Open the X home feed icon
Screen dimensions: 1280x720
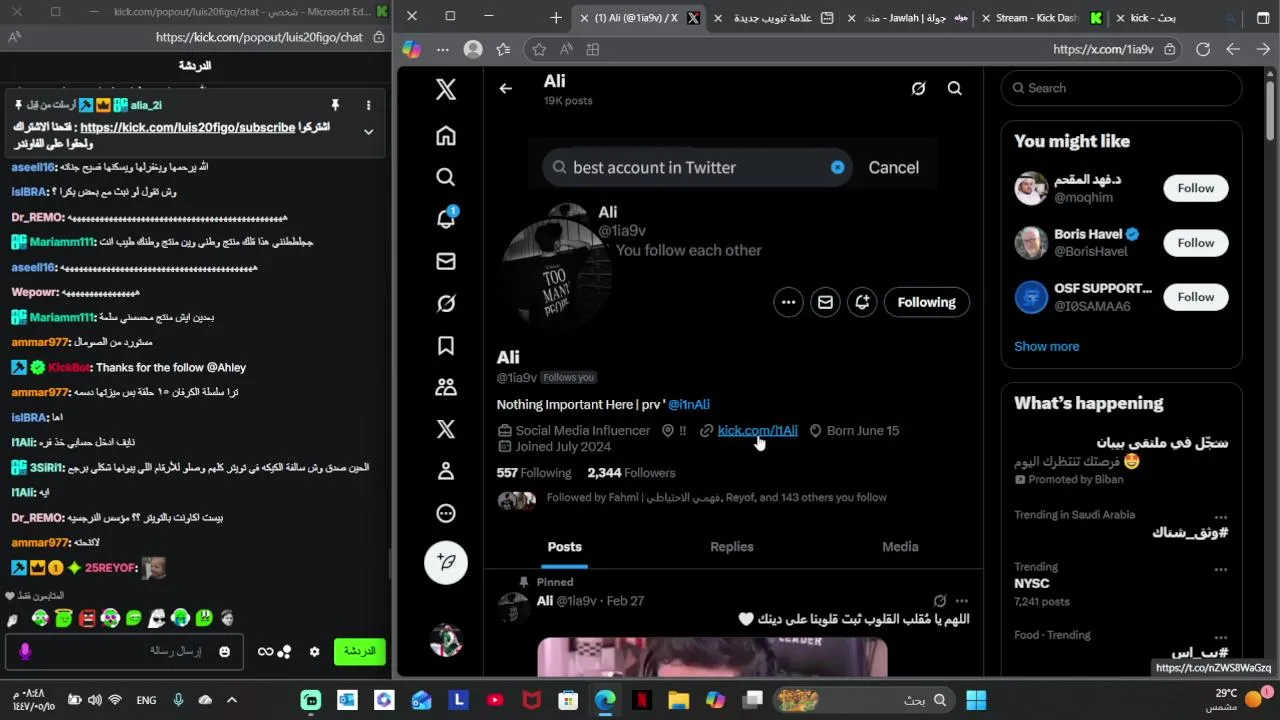(446, 136)
